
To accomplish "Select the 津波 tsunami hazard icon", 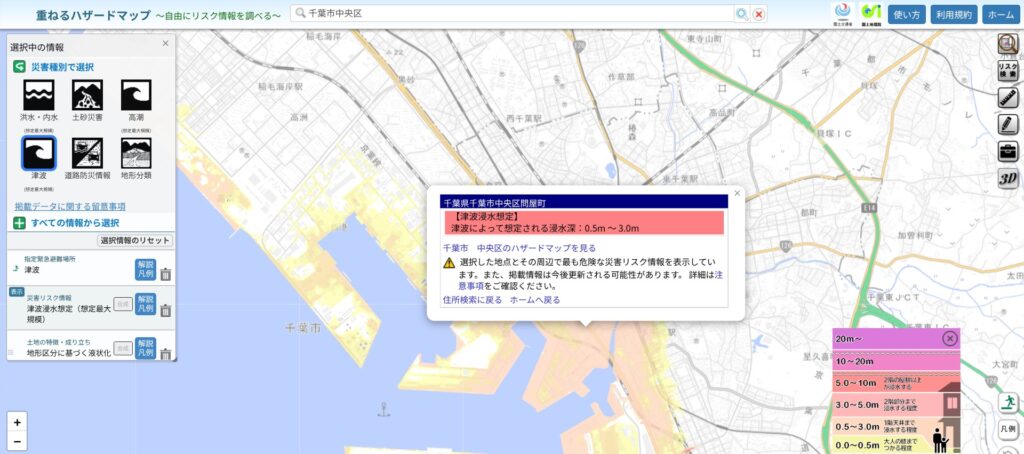I will click(x=39, y=153).
